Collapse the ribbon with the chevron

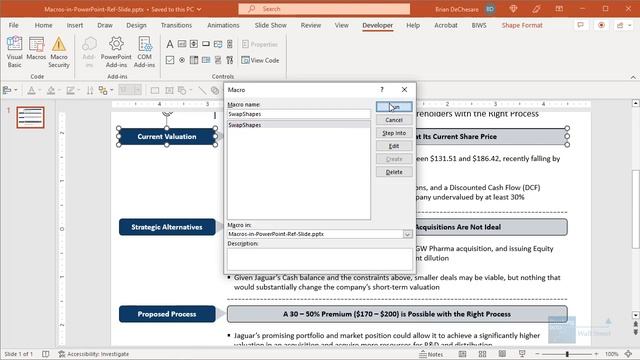click(x=633, y=77)
